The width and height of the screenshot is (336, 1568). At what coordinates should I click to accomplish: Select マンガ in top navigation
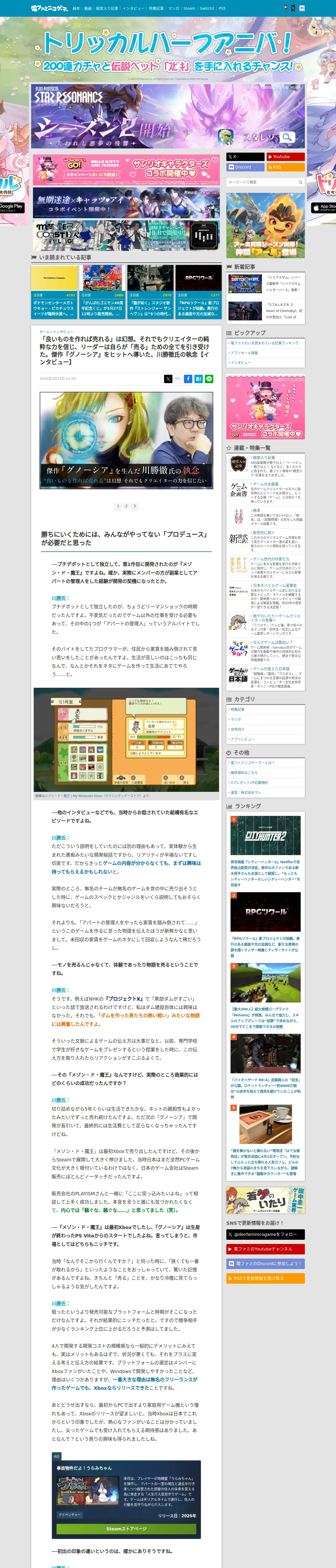click(173, 9)
